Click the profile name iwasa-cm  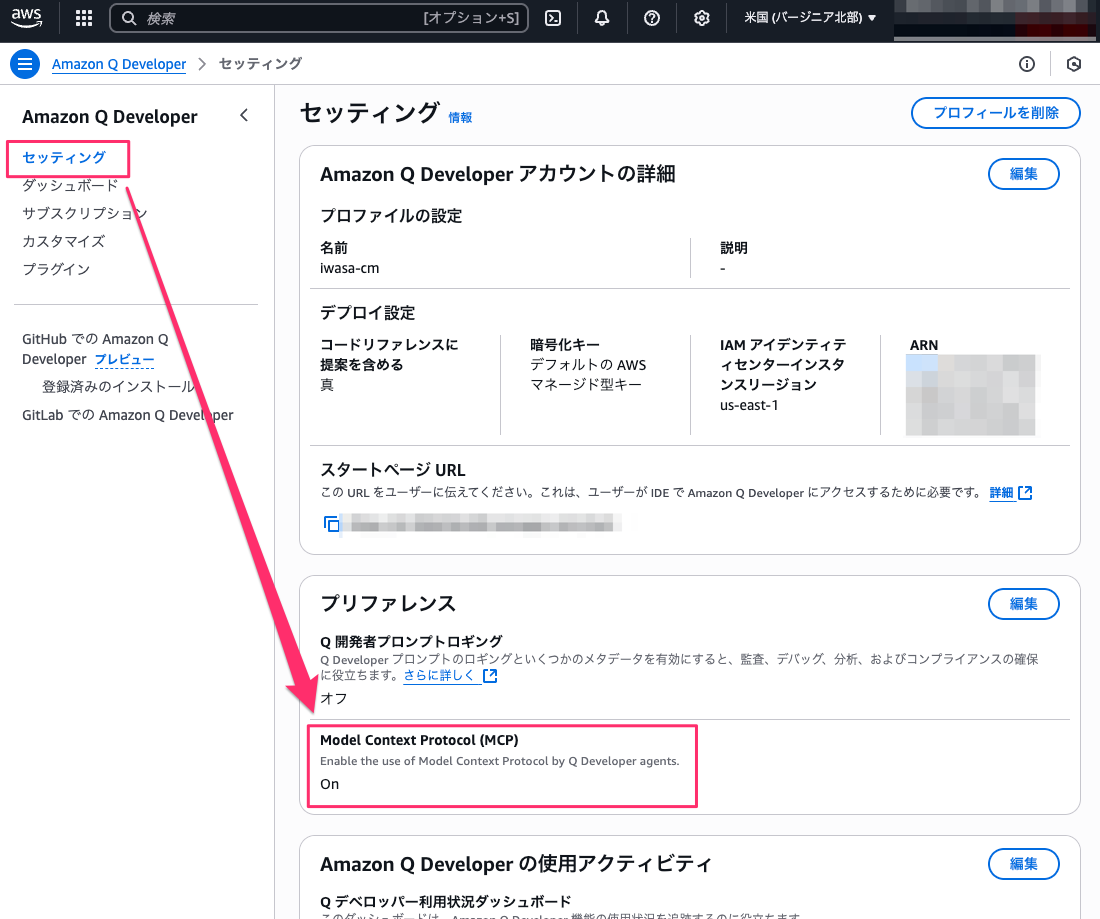click(349, 268)
